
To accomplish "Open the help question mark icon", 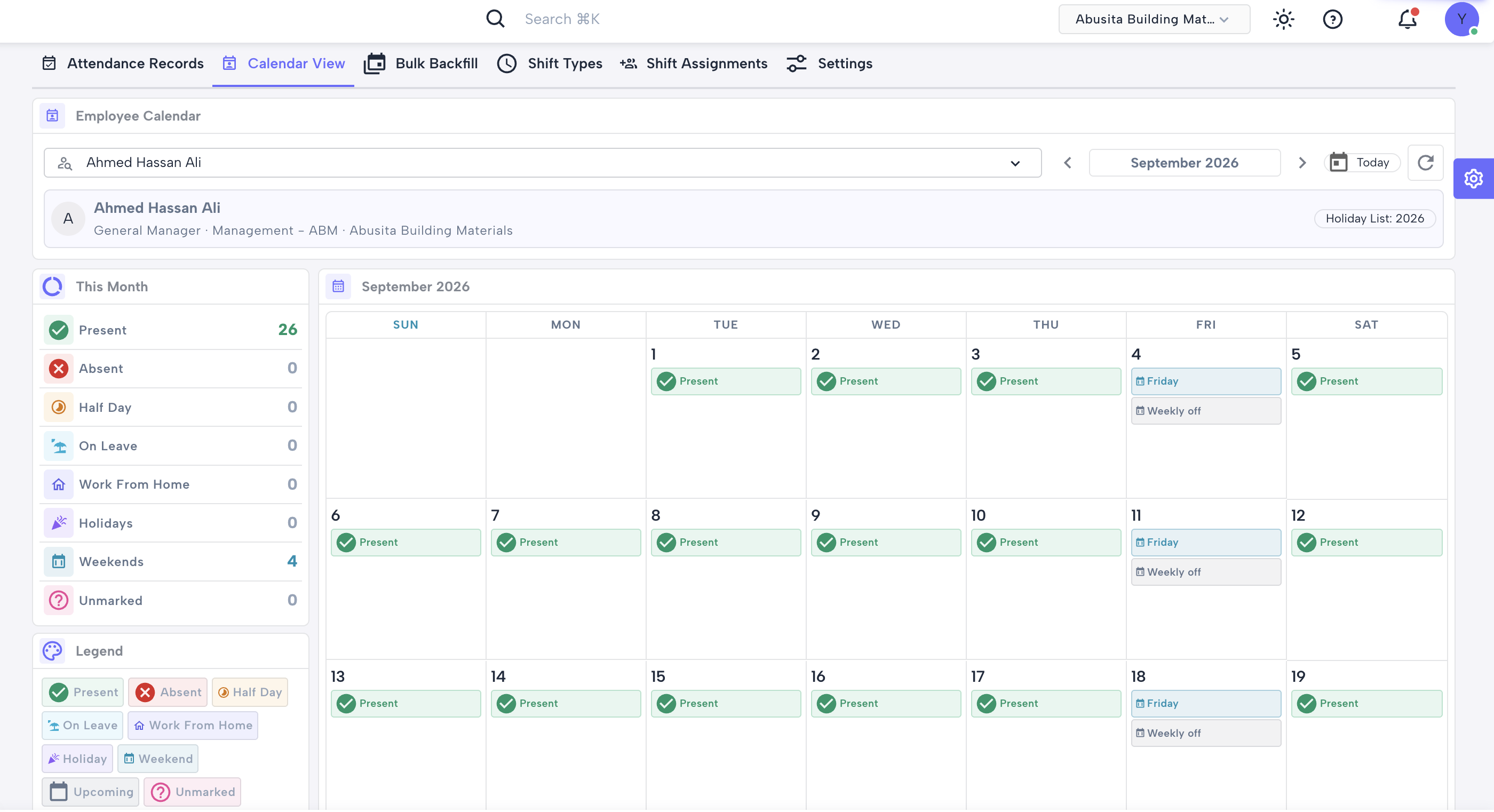I will pyautogui.click(x=1333, y=19).
